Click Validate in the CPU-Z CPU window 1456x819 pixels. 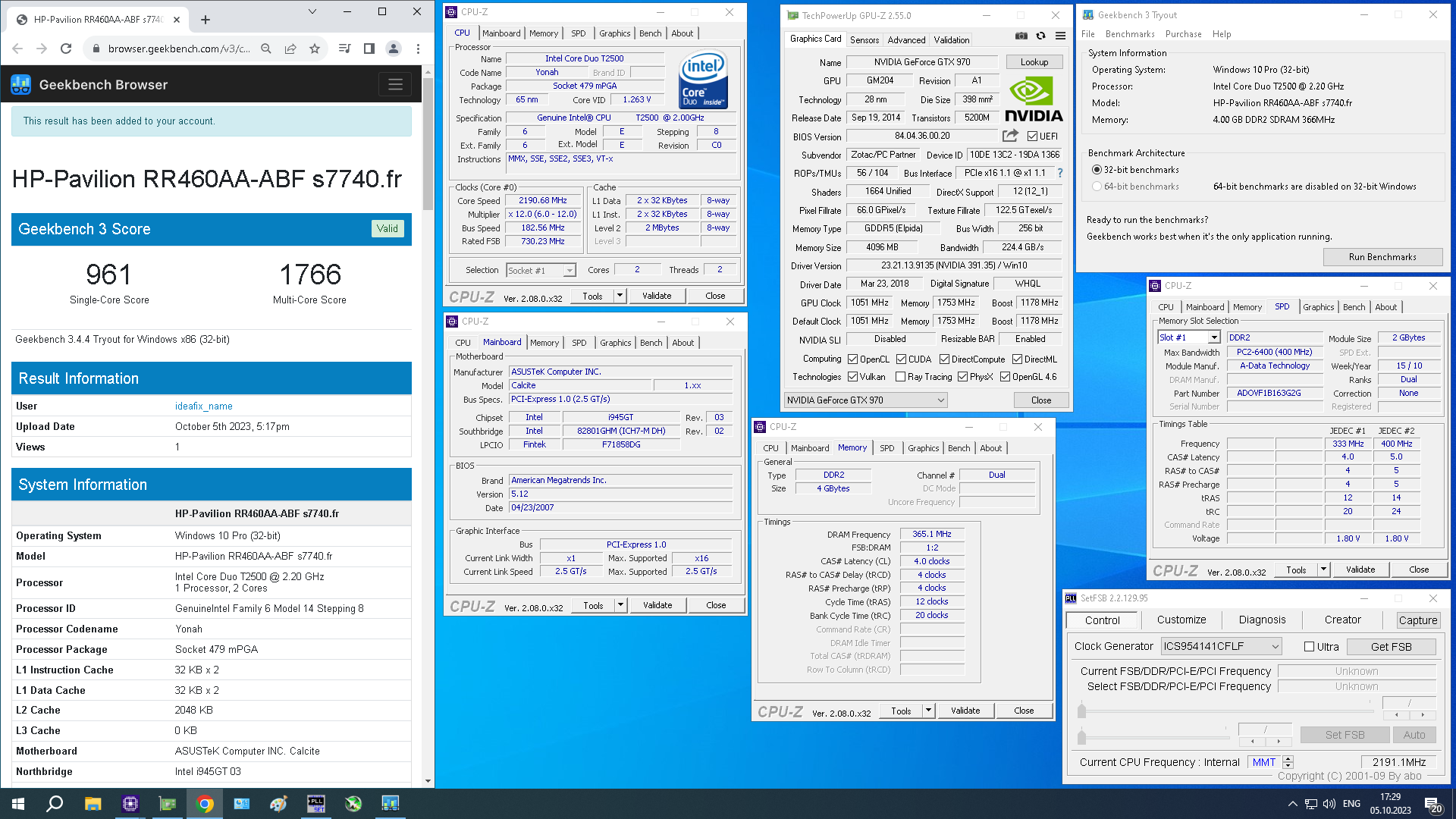tap(657, 296)
